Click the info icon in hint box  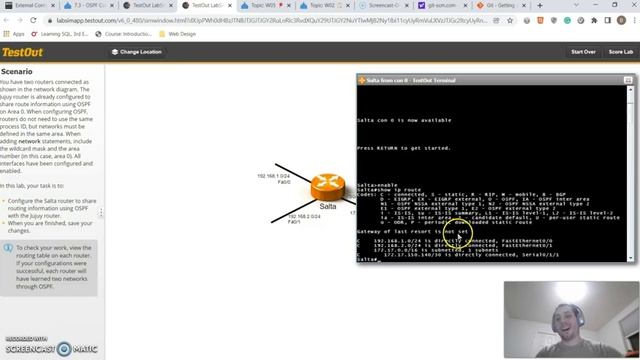click(x=8, y=248)
